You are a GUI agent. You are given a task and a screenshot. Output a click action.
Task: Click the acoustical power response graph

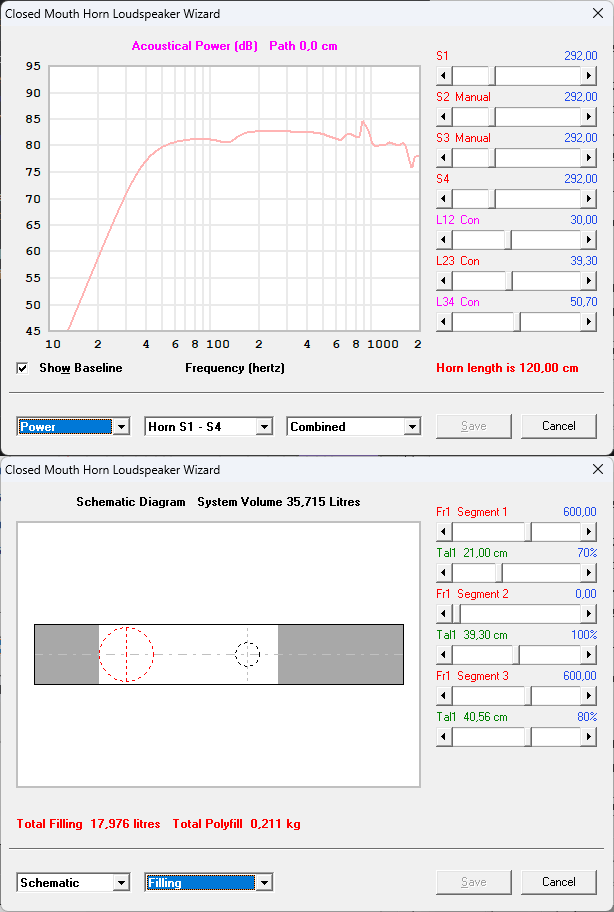click(x=234, y=198)
